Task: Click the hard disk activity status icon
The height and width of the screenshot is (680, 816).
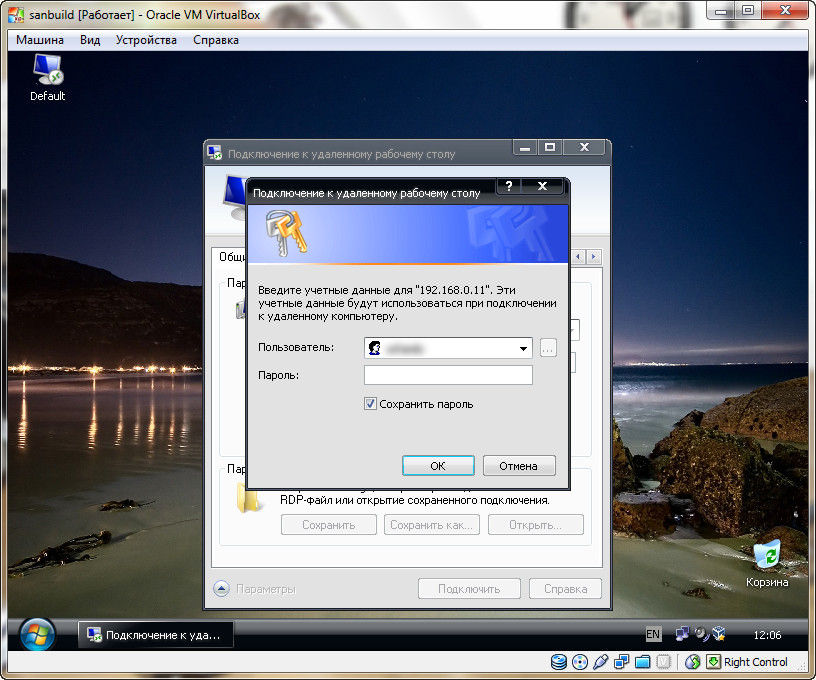Action: point(558,662)
